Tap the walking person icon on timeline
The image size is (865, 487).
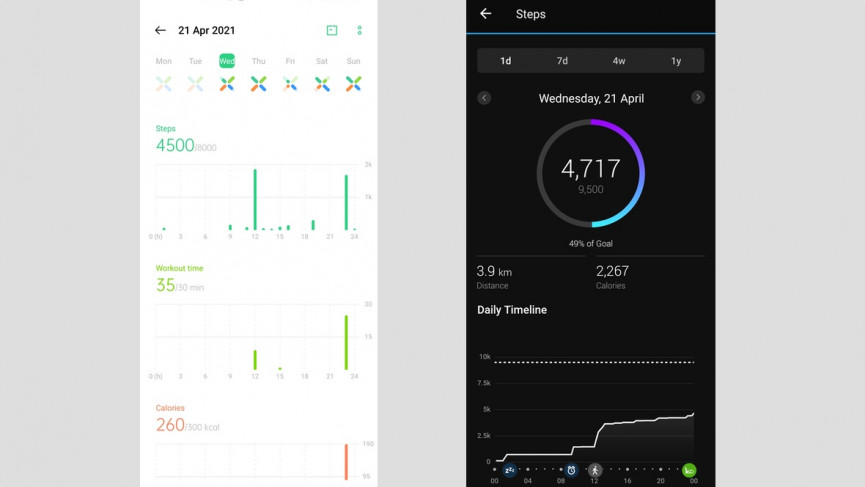(x=594, y=470)
